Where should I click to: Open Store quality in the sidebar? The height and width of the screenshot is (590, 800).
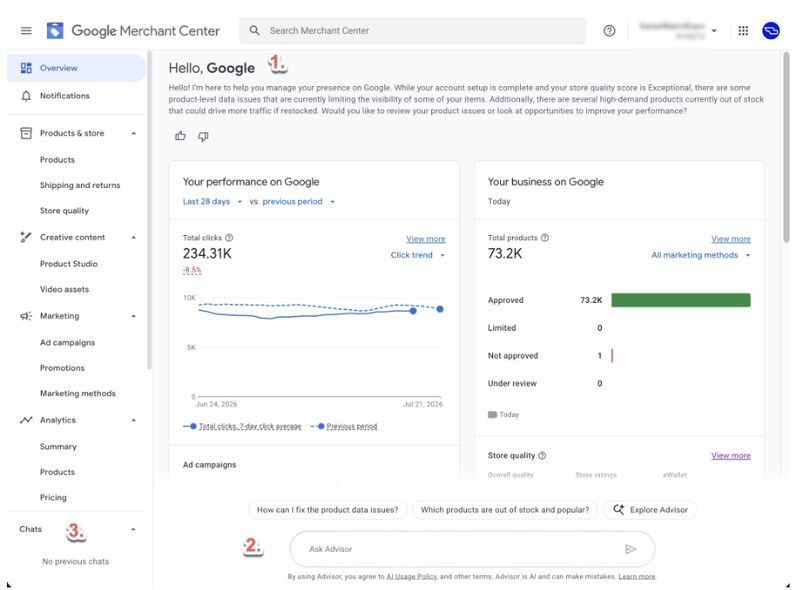(x=64, y=211)
